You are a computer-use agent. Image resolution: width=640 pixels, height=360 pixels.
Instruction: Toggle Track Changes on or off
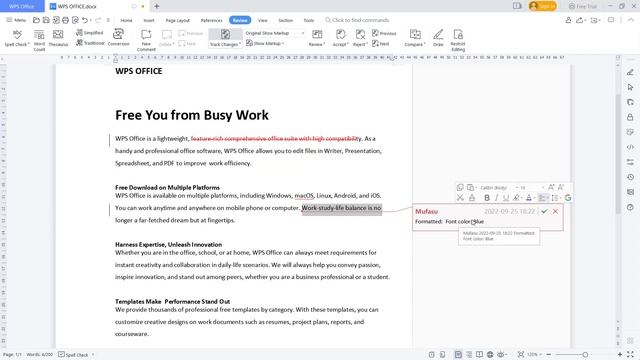click(x=225, y=38)
